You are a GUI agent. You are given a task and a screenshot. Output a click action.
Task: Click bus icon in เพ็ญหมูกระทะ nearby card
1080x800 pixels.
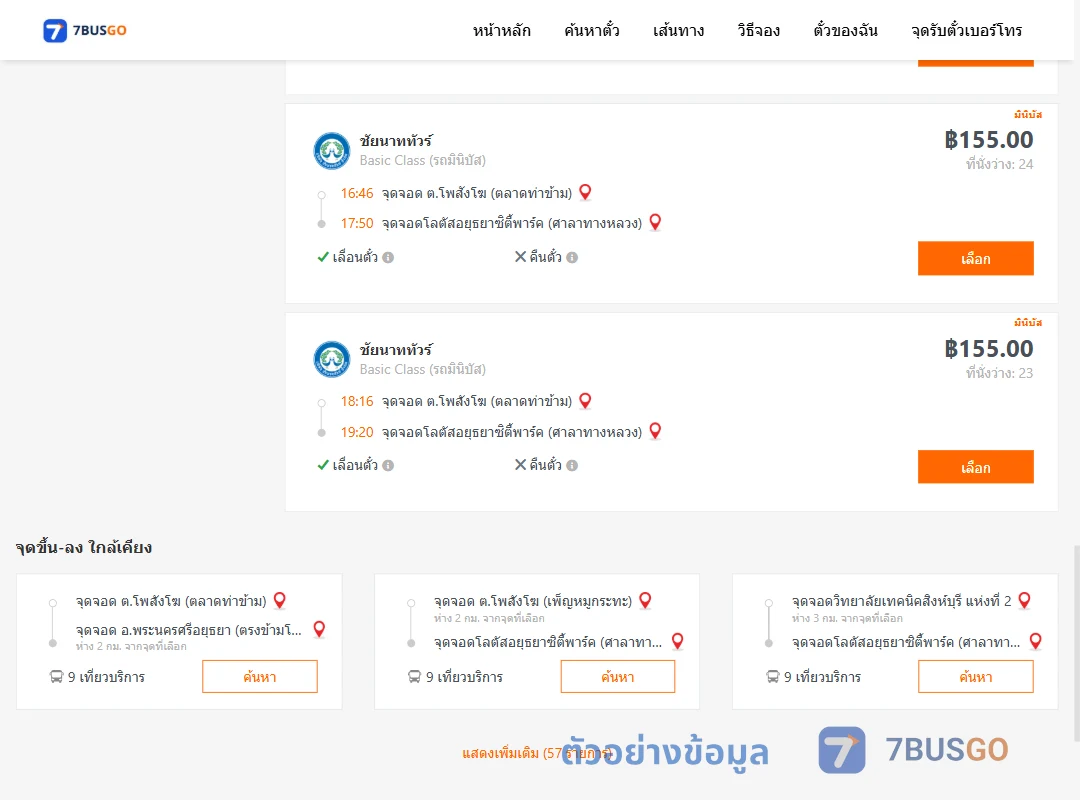coord(414,677)
